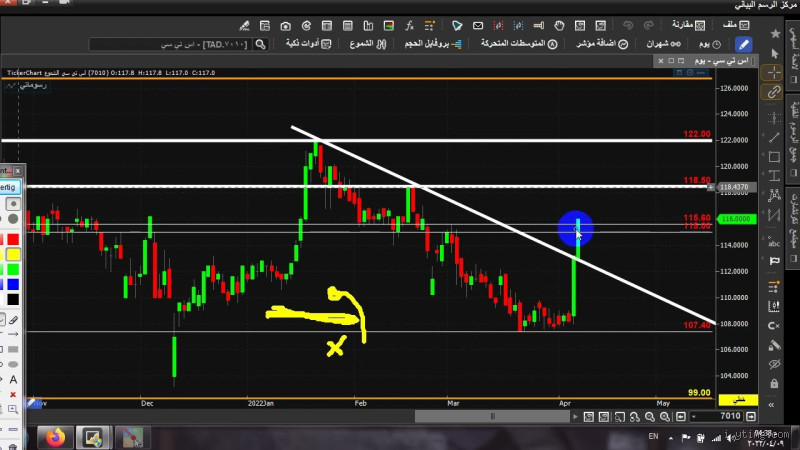800x450 pixels.
Task: Open Firefox from the taskbar
Action: (56, 437)
